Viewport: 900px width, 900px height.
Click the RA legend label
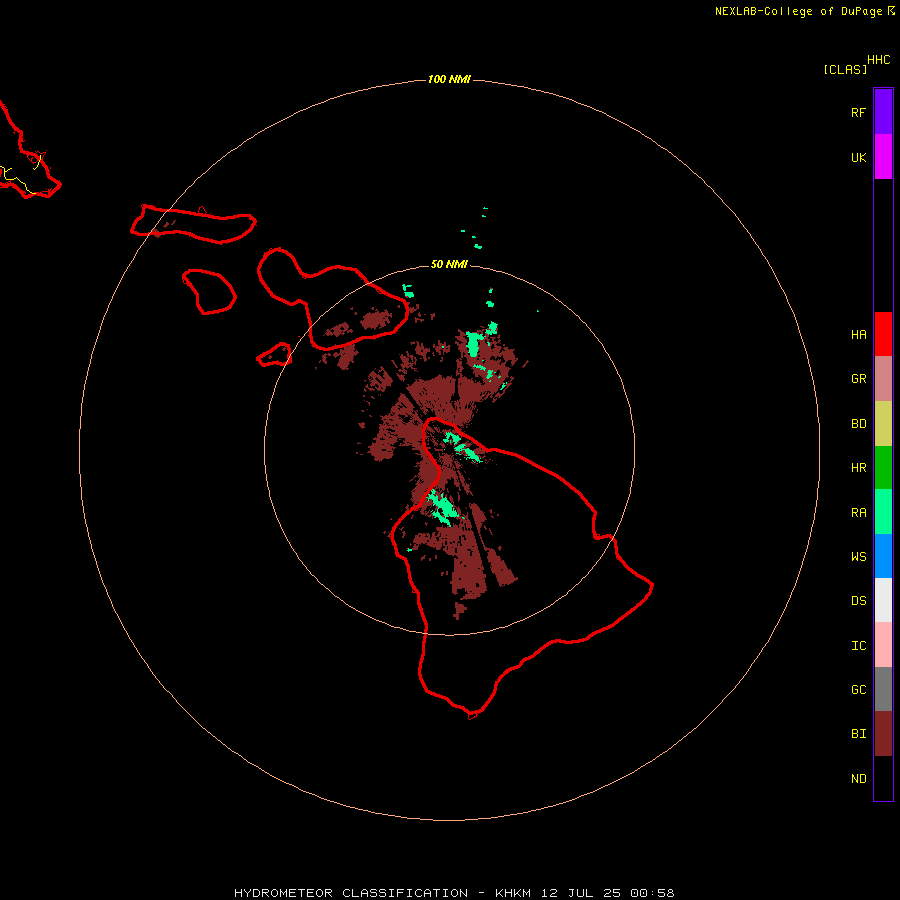858,513
